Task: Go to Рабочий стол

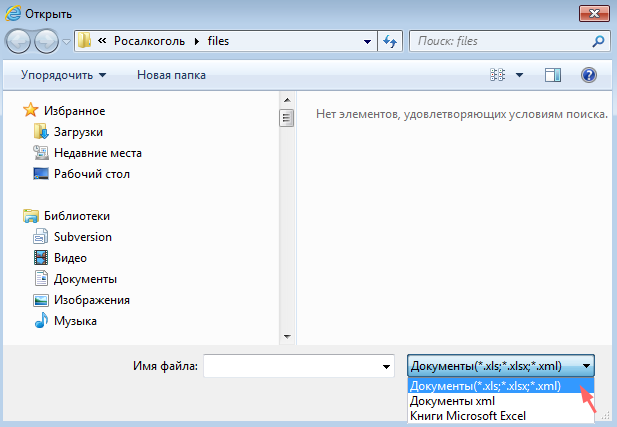Action: click(91, 174)
